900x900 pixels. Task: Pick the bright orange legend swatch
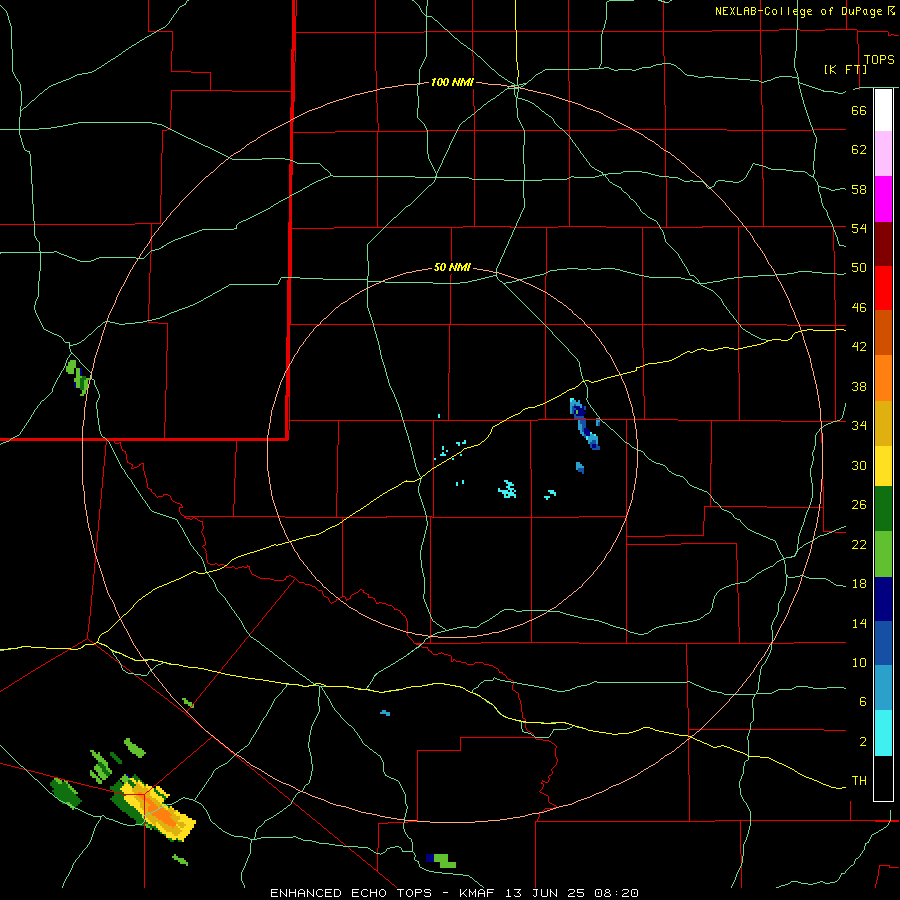pyautogui.click(x=883, y=378)
